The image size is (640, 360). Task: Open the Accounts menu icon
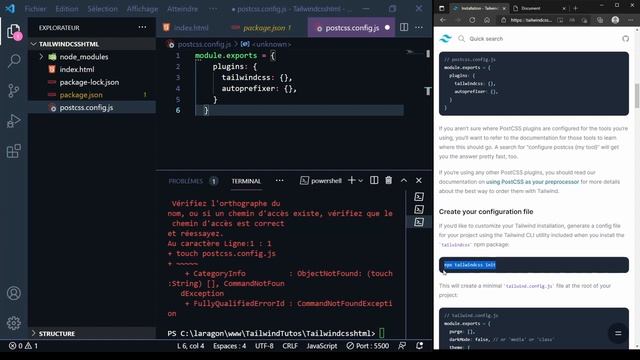[x=13, y=293]
